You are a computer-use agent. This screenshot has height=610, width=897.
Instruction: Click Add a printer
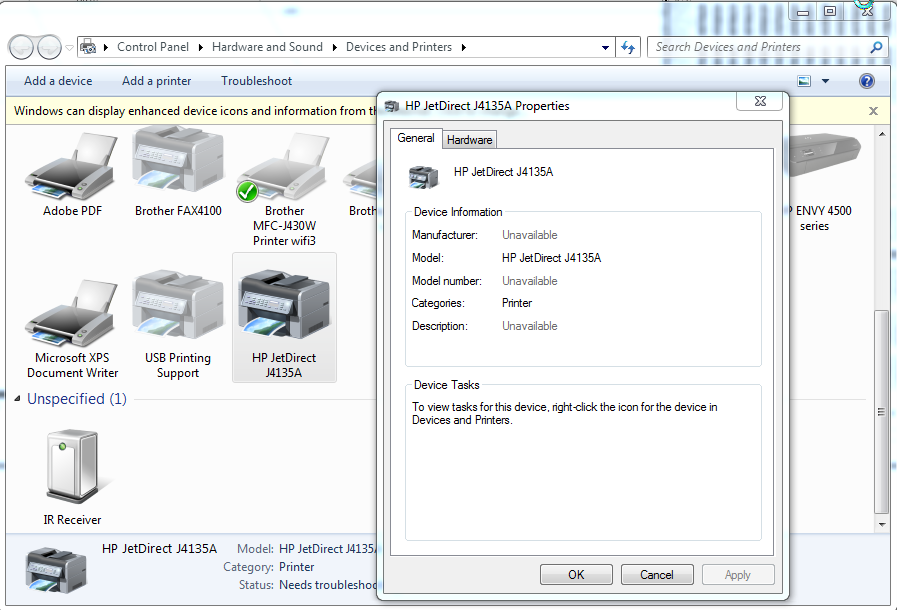(x=157, y=81)
